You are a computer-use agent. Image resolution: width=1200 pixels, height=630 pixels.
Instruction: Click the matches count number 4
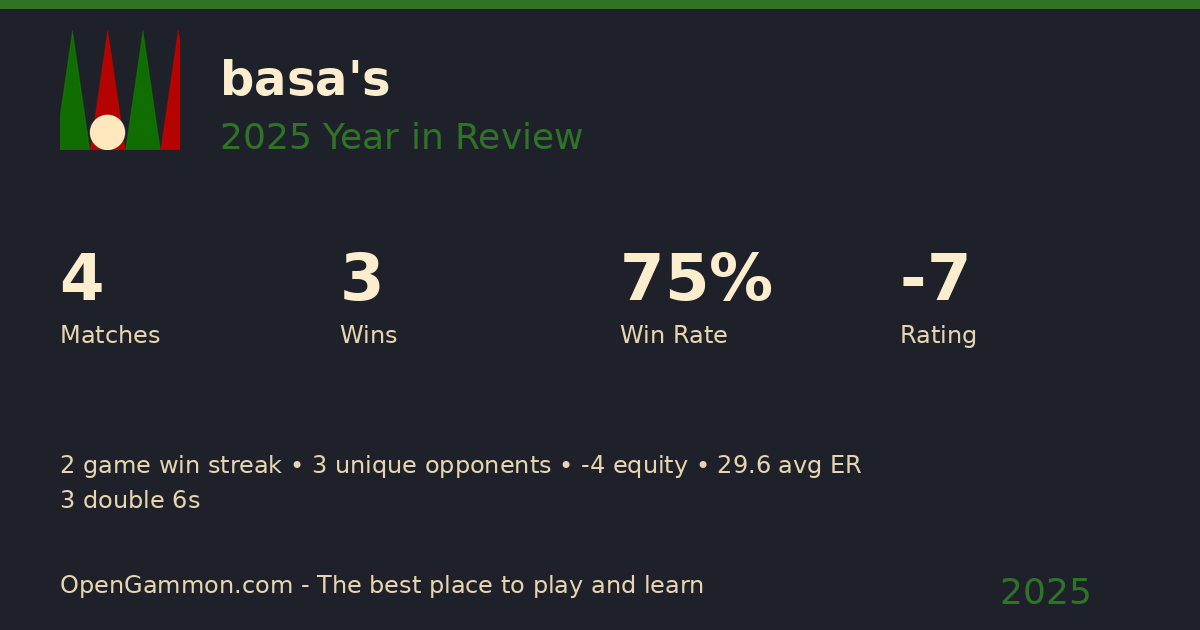[x=81, y=280]
